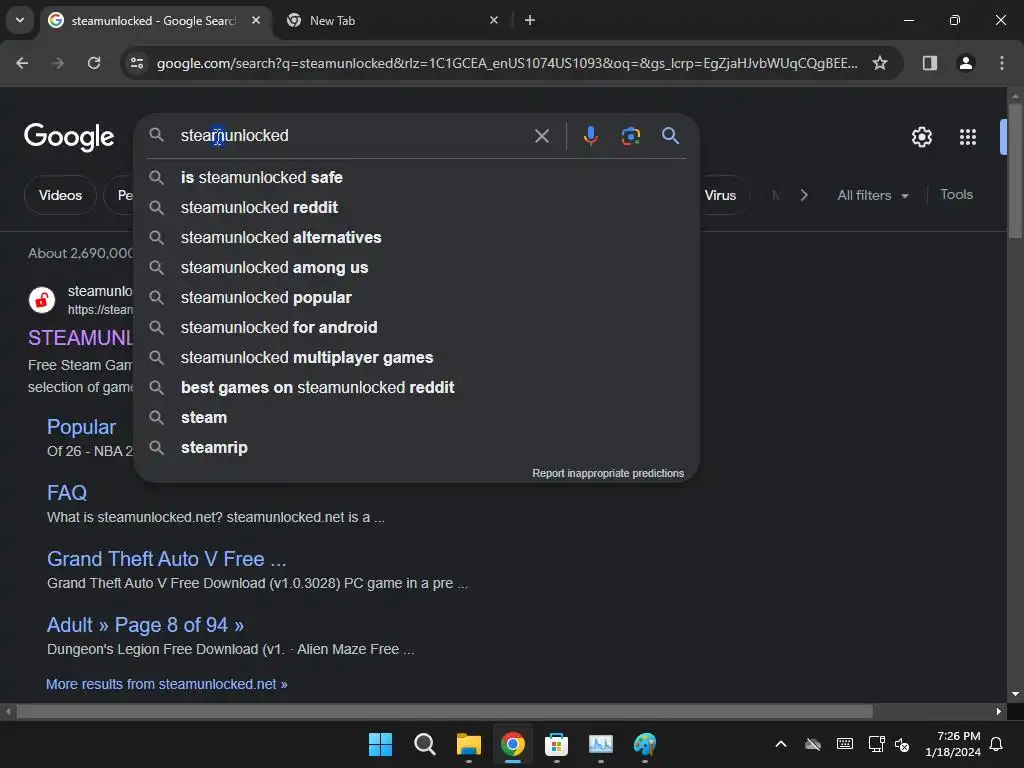
Task: Pick the 'steamrip' suggestion
Action: 417,448
